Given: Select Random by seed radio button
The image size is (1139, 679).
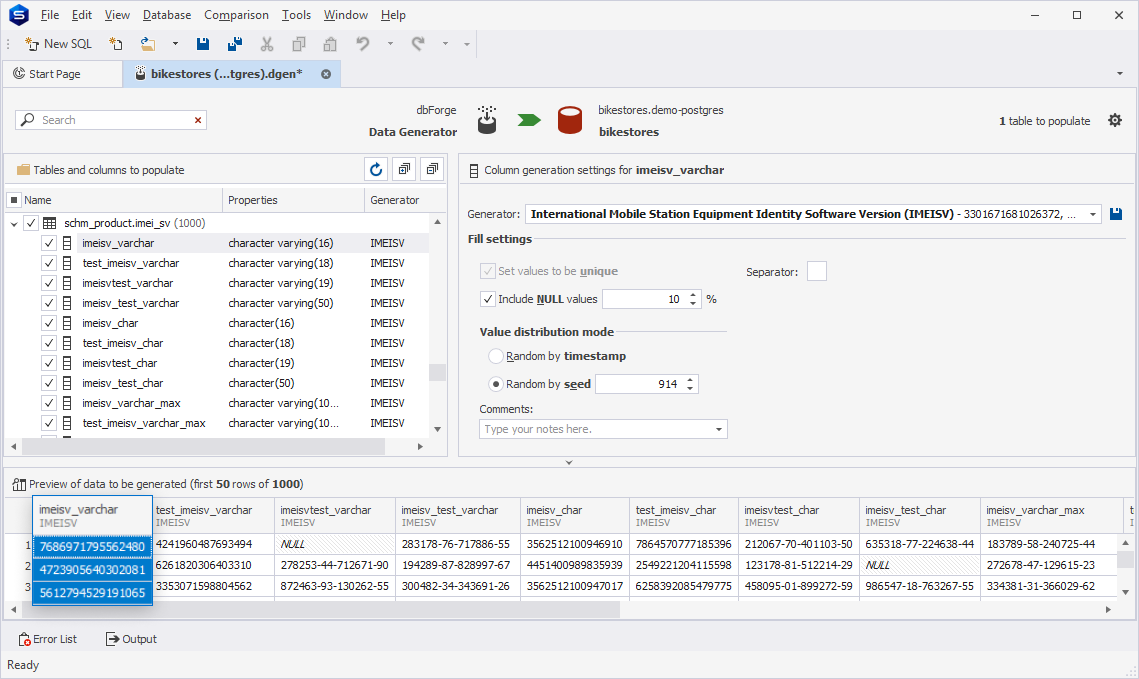Looking at the screenshot, I should pos(496,384).
